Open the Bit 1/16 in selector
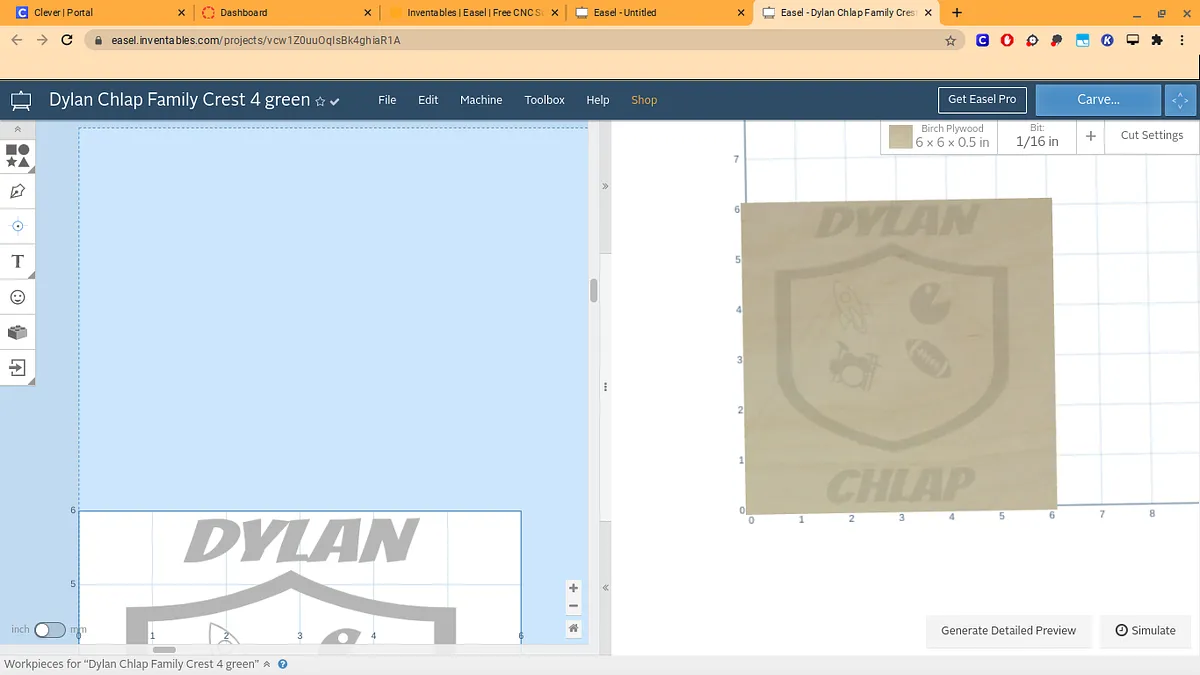Screen dimensions: 1200x675 pyautogui.click(x=1037, y=136)
